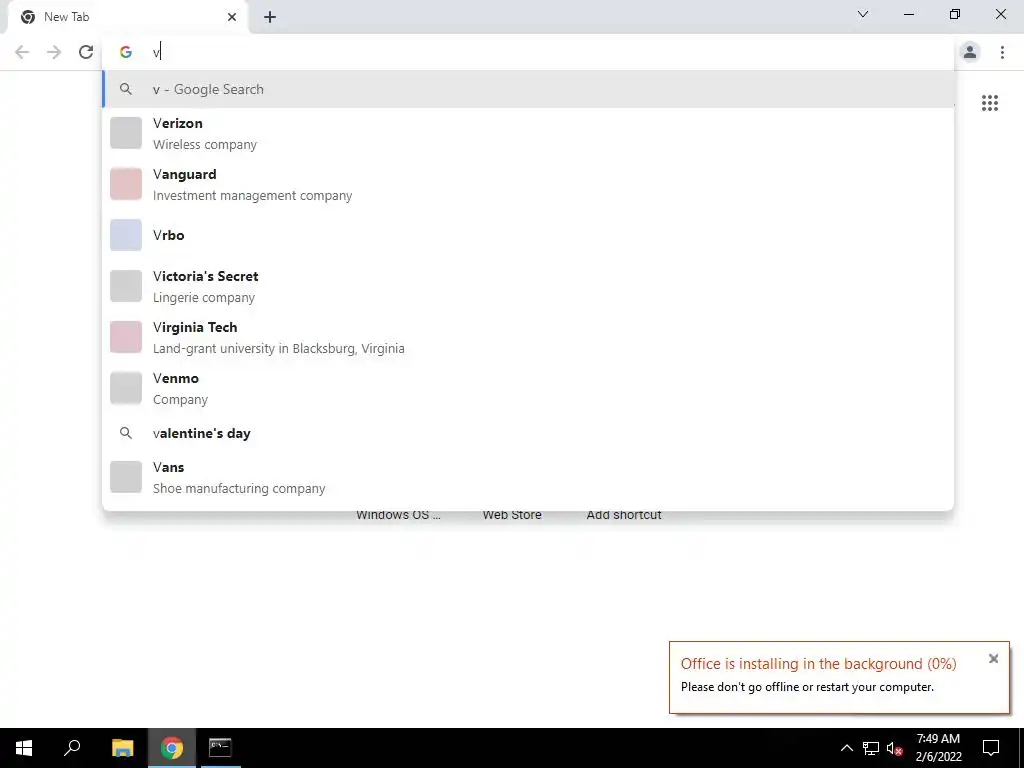Click the Vans suggestion thumbnail
The image size is (1024, 768).
(x=126, y=477)
